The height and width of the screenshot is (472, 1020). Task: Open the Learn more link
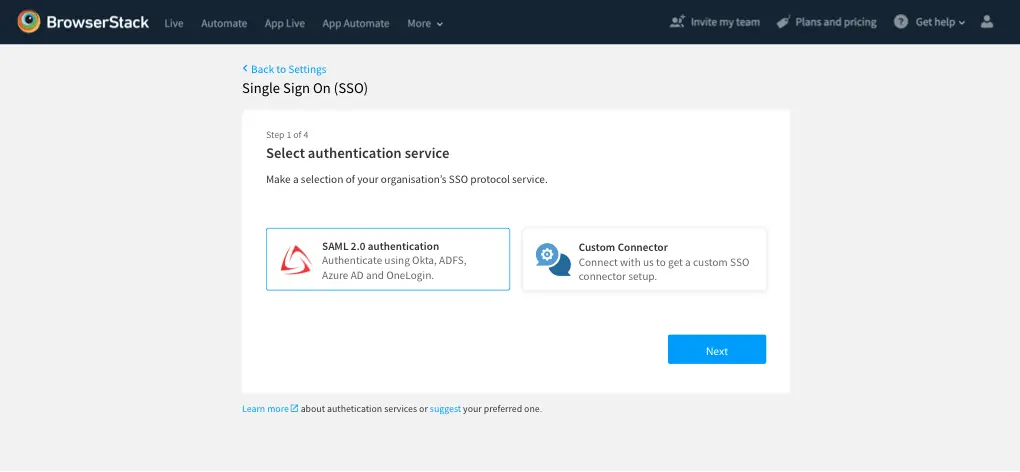click(x=265, y=409)
